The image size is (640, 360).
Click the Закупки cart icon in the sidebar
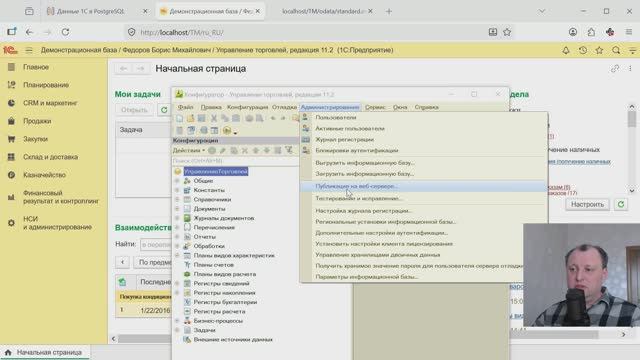pos(11,139)
